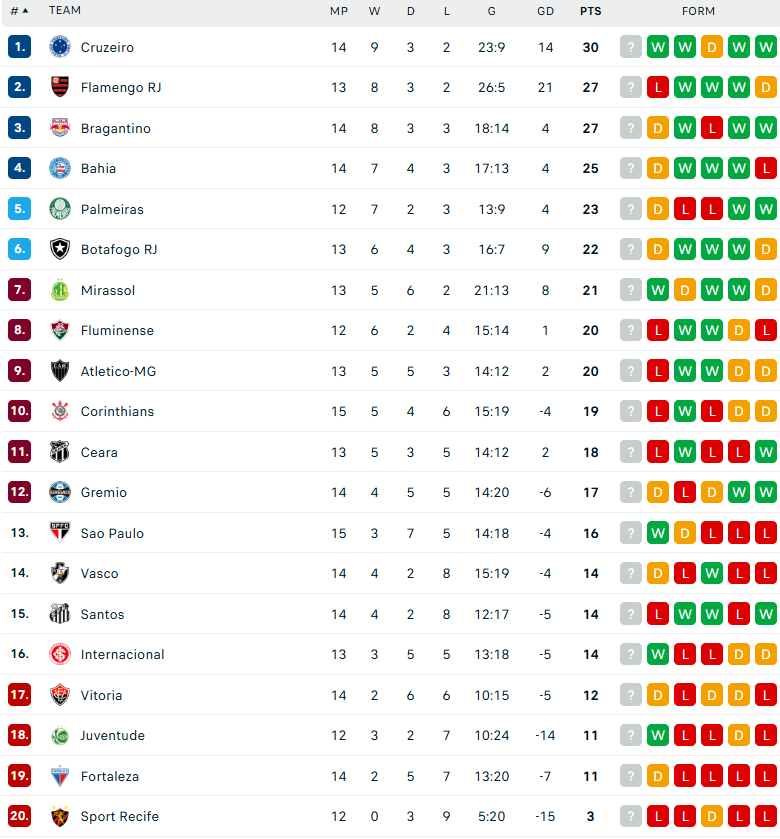Click Cruzeiro's upcoming match question-mark badge

pos(631,47)
